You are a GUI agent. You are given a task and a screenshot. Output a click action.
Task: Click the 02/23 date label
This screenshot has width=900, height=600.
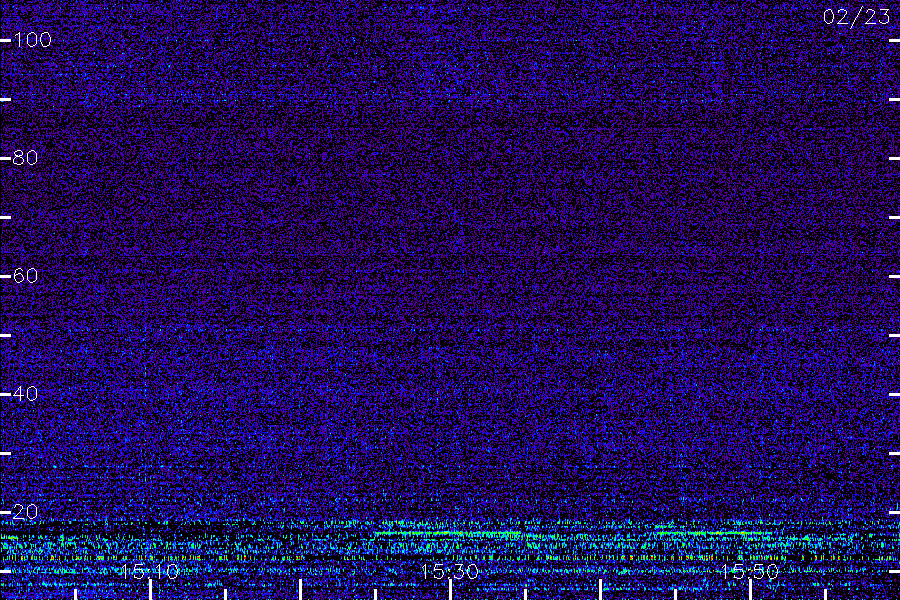[x=856, y=17]
